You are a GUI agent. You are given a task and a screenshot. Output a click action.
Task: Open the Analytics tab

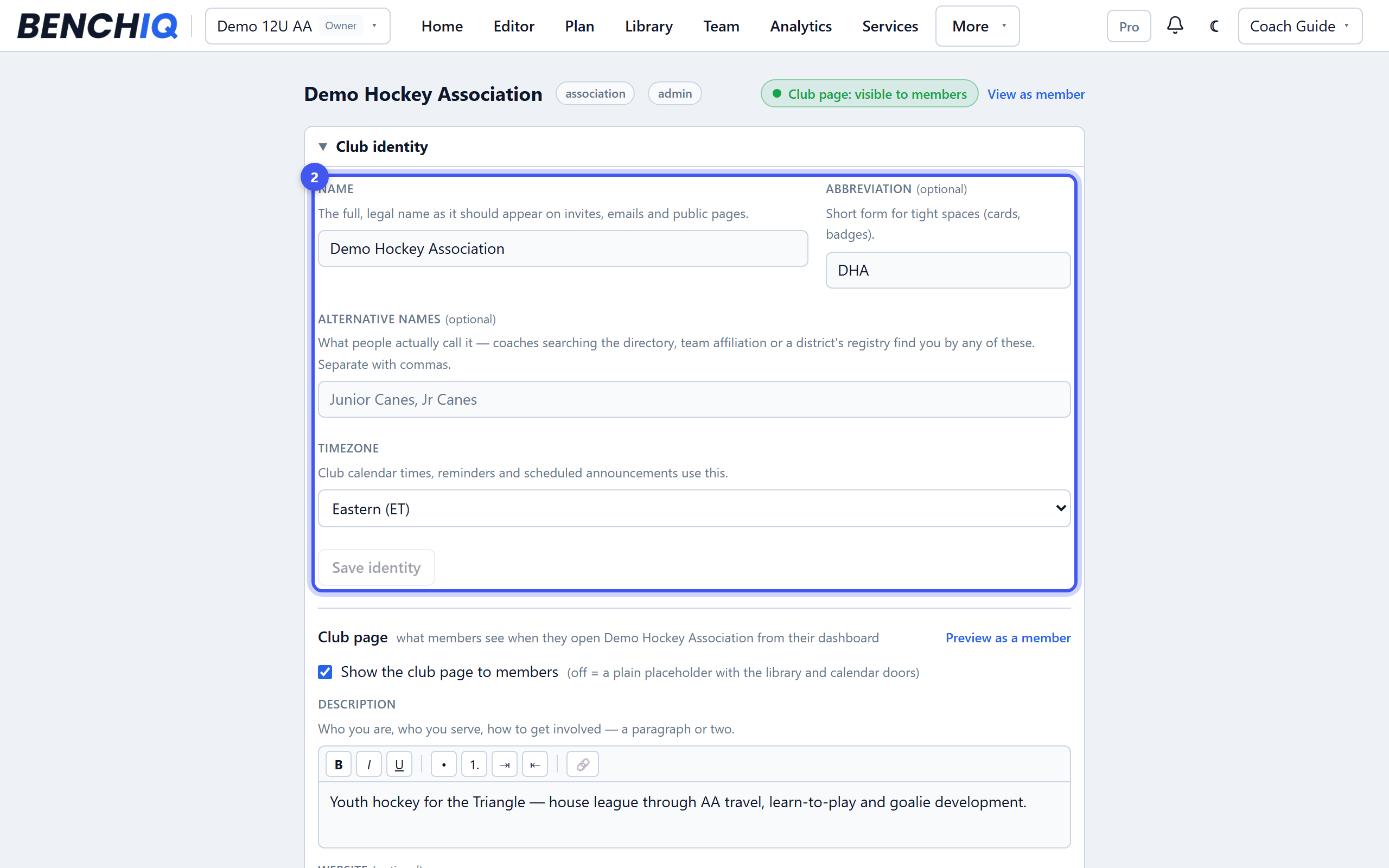pos(801,26)
